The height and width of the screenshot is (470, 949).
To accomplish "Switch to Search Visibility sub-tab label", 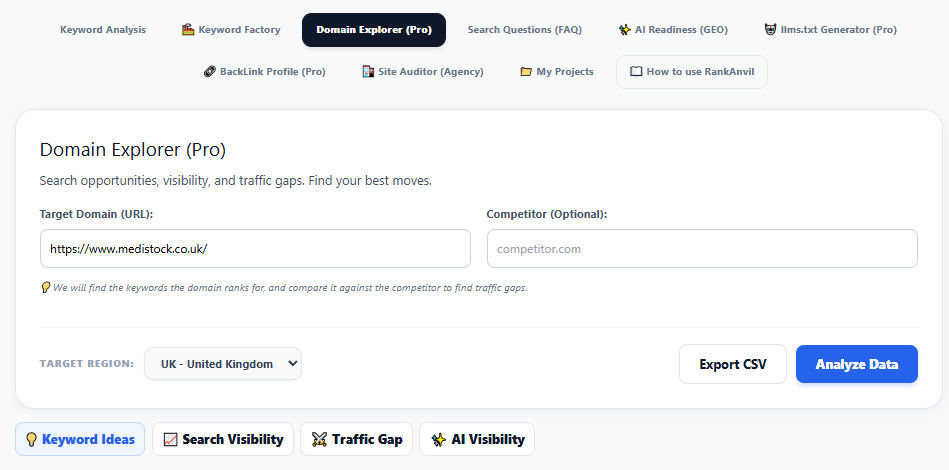I will coord(233,439).
